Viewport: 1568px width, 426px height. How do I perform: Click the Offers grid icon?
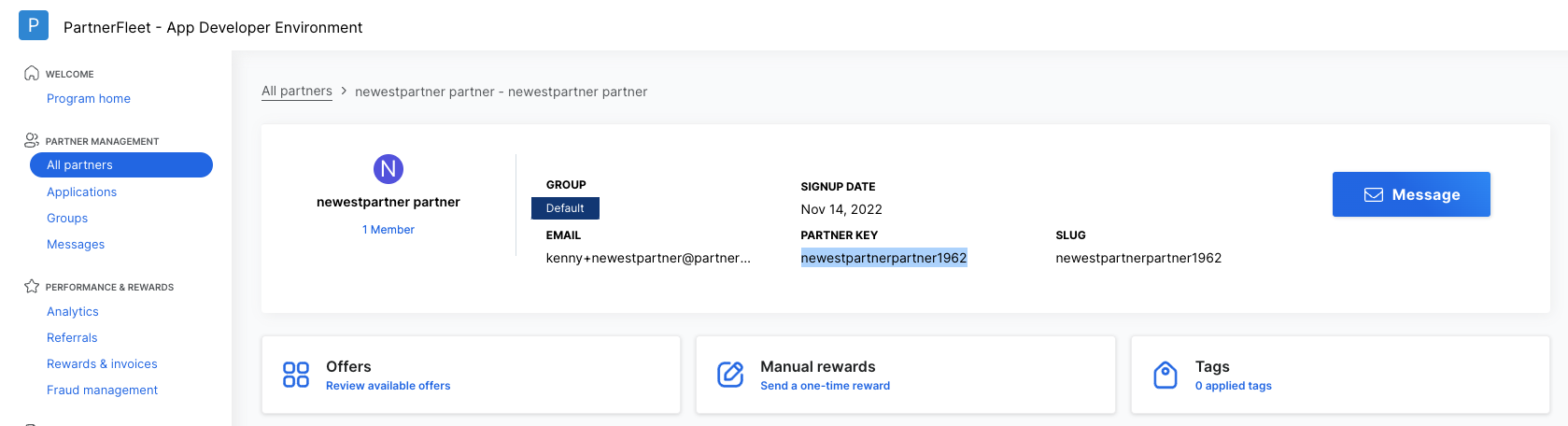coord(296,375)
